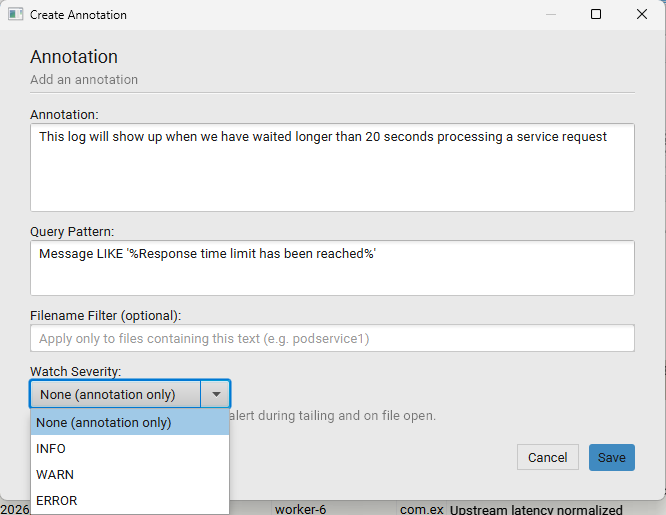Maximize the Create Annotation window
Screen dimensions: 666x515
tap(596, 14)
